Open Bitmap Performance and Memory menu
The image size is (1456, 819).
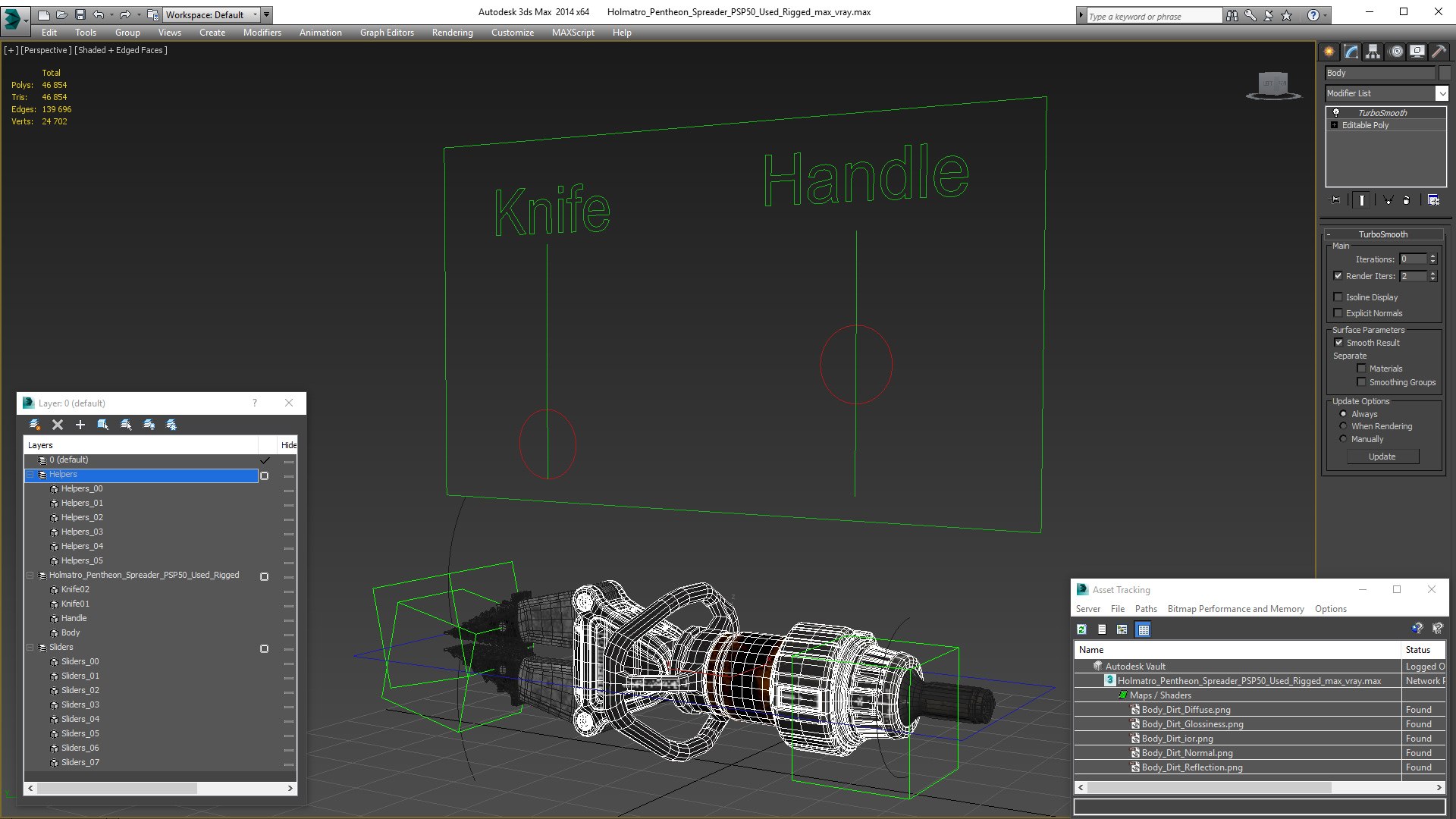coord(1235,609)
